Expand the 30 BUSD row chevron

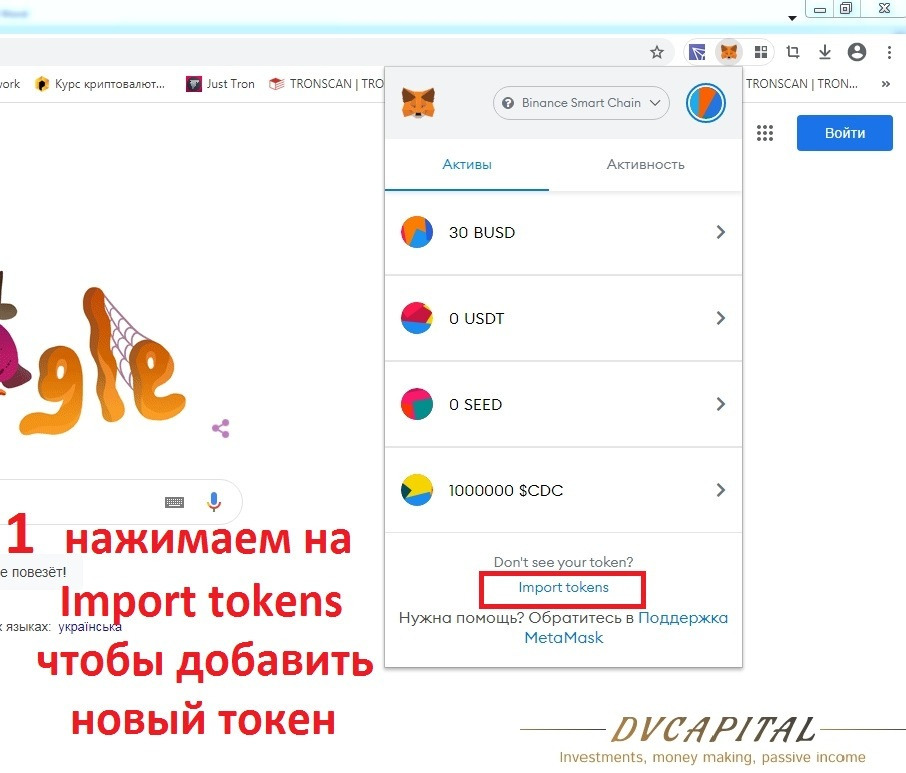point(721,232)
